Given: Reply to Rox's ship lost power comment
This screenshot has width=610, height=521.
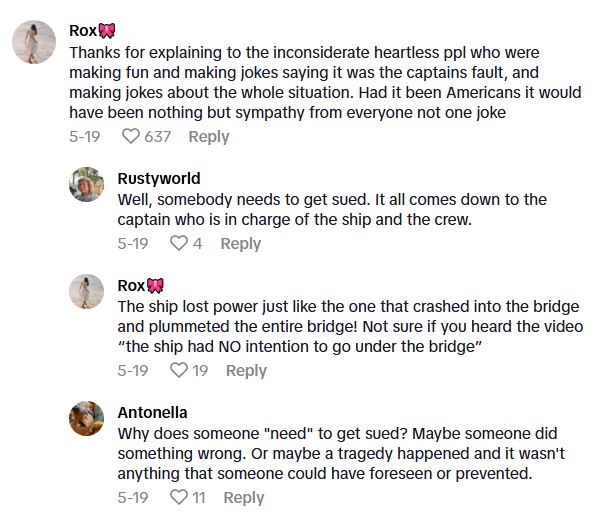Looking at the screenshot, I should tap(246, 371).
